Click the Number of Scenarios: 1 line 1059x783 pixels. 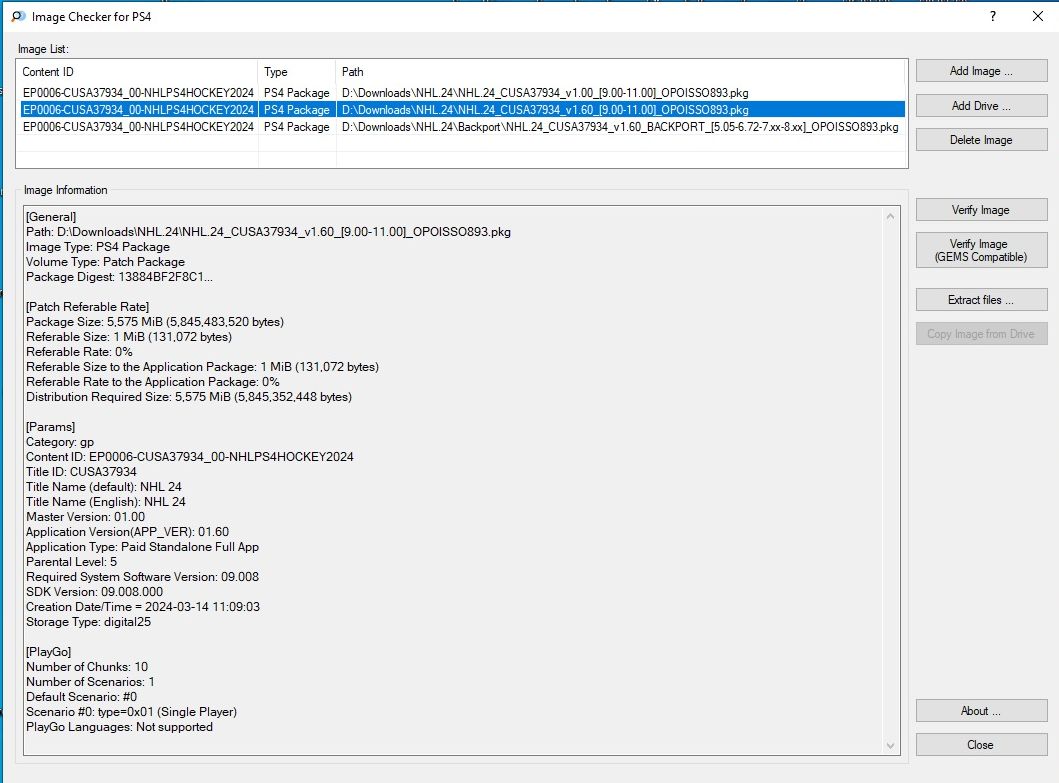91,682
